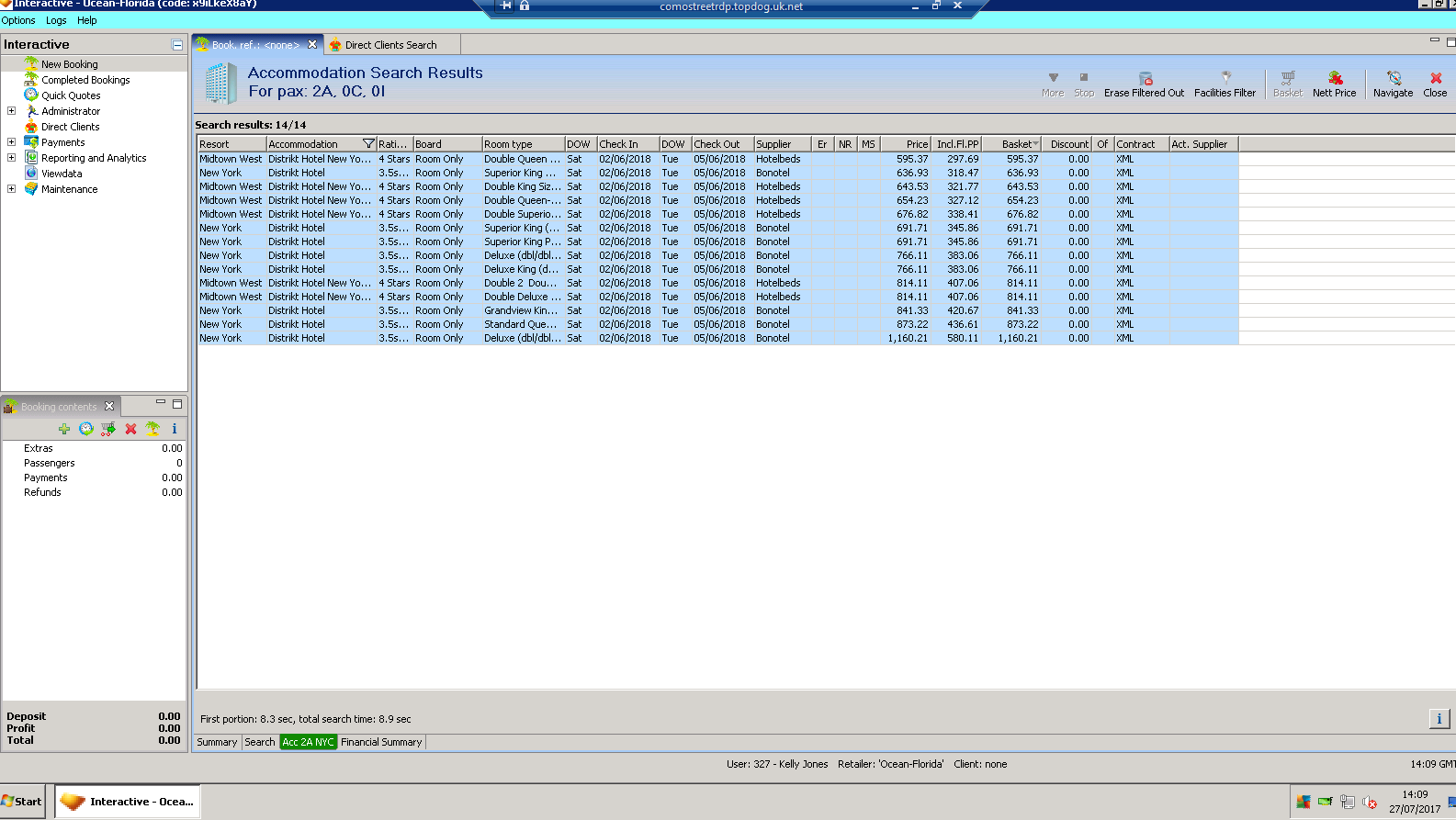Click the Nett Price toolbar icon
1456x820 pixels.
[1335, 79]
